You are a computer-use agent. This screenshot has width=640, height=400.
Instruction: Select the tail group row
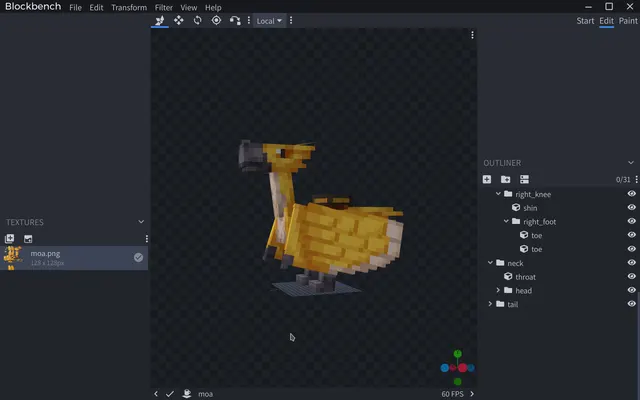click(x=559, y=304)
